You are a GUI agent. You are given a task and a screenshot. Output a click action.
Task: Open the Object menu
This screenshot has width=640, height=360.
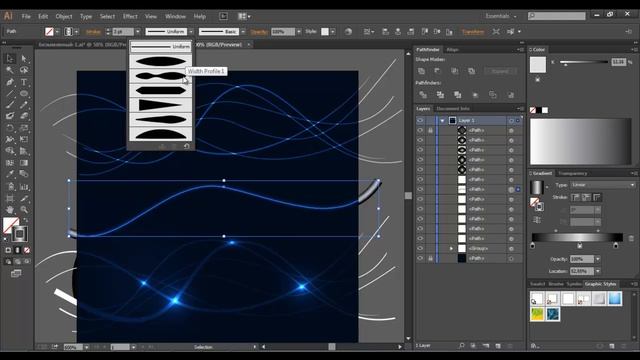coord(64,16)
